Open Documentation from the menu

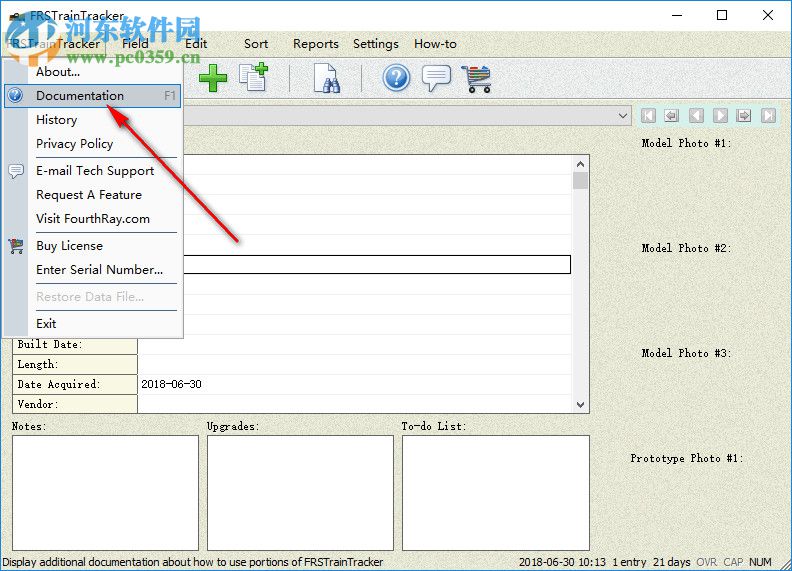pyautogui.click(x=92, y=96)
